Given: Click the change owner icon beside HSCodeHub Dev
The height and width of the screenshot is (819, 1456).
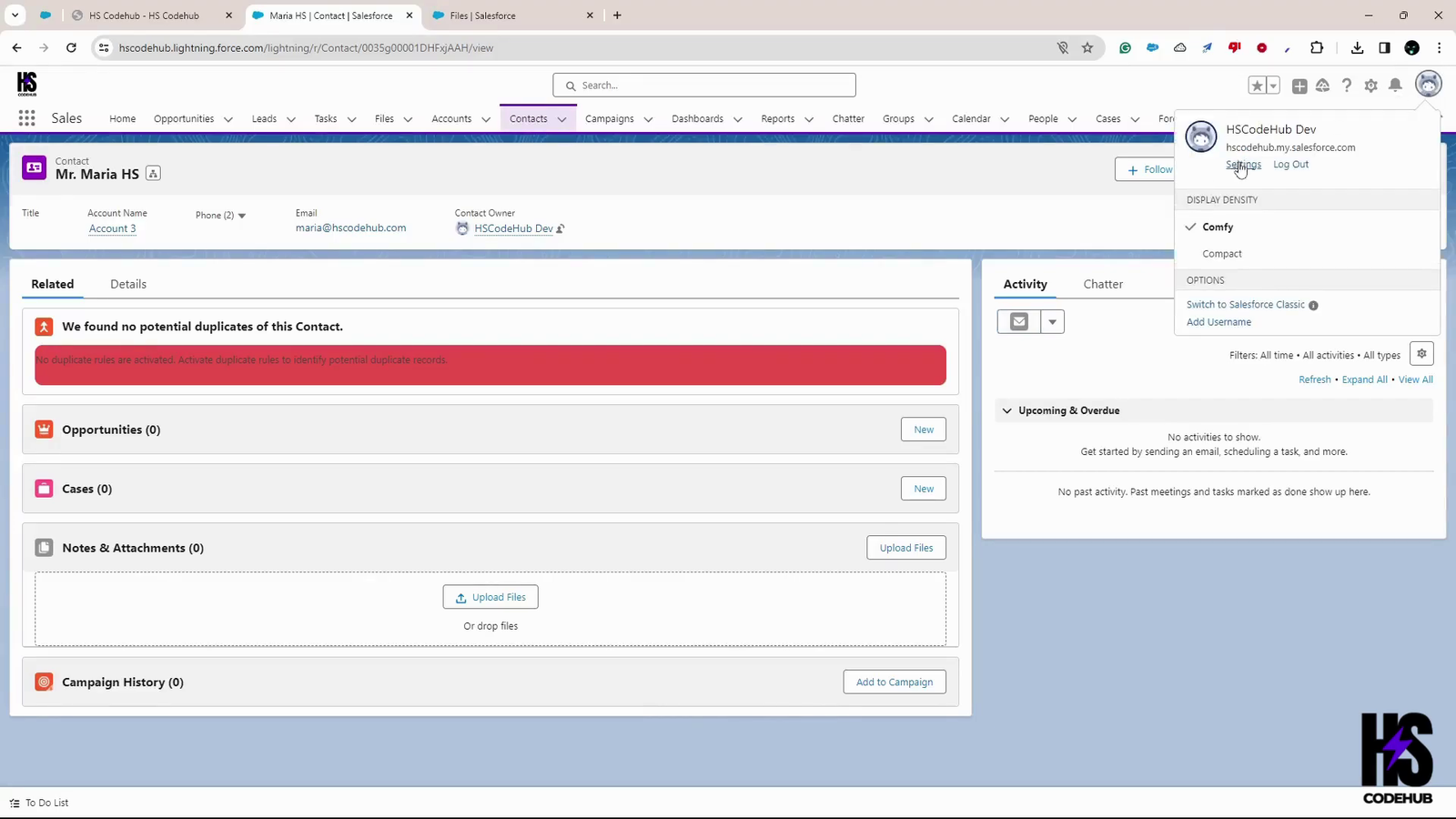Looking at the screenshot, I should coord(561,228).
